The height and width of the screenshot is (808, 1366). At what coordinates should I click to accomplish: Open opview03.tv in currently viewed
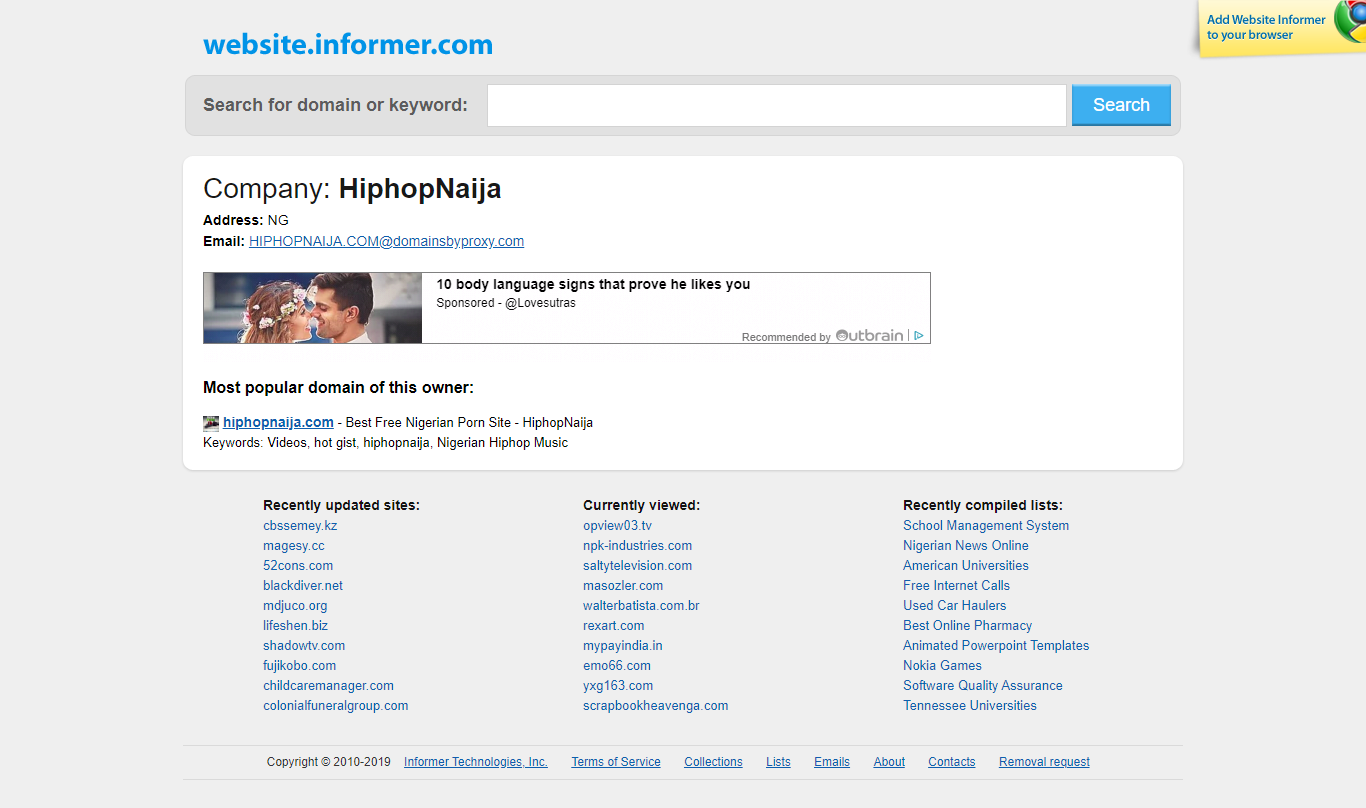(617, 525)
